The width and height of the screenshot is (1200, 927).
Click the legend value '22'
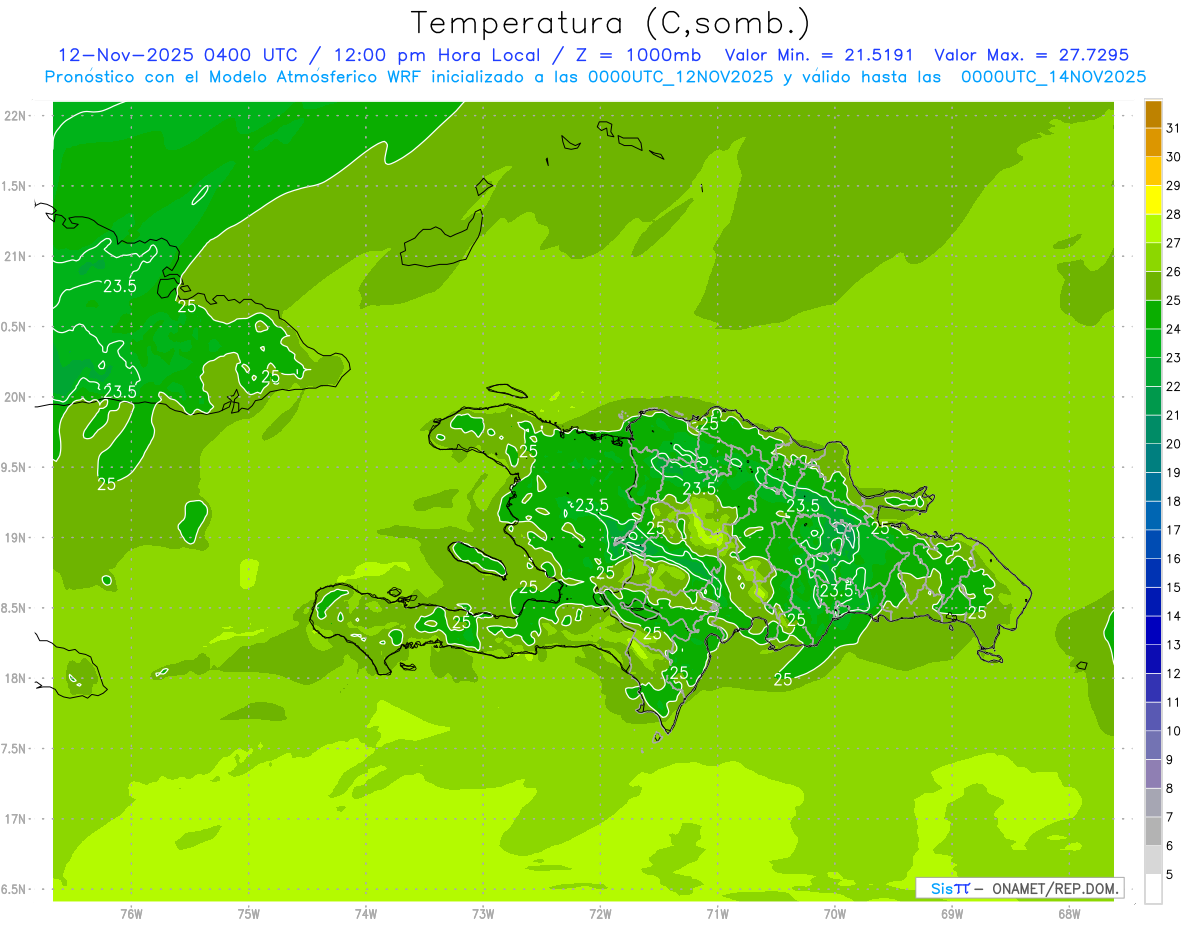tap(1174, 386)
